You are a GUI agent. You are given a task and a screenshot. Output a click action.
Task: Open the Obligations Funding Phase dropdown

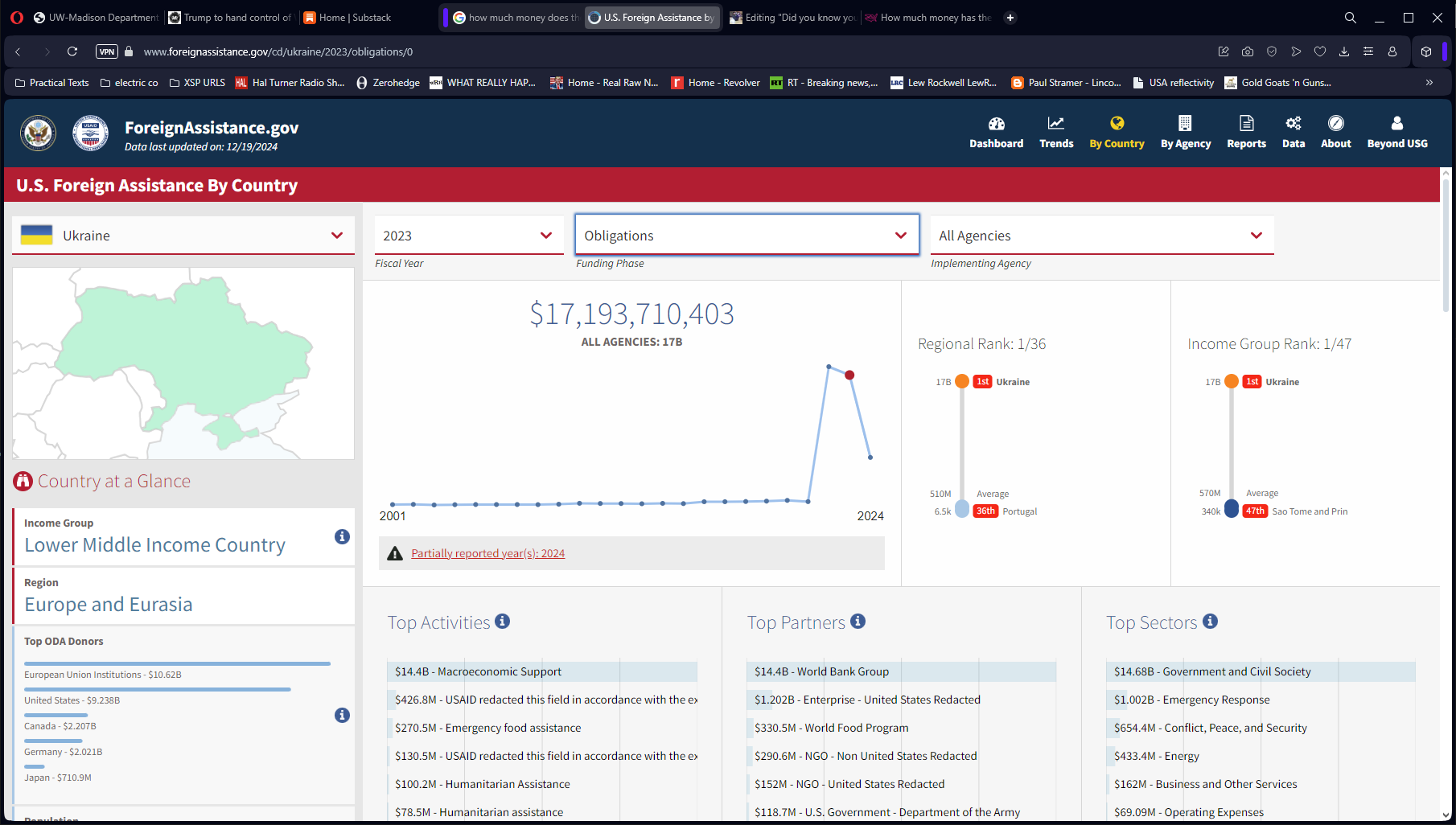747,236
